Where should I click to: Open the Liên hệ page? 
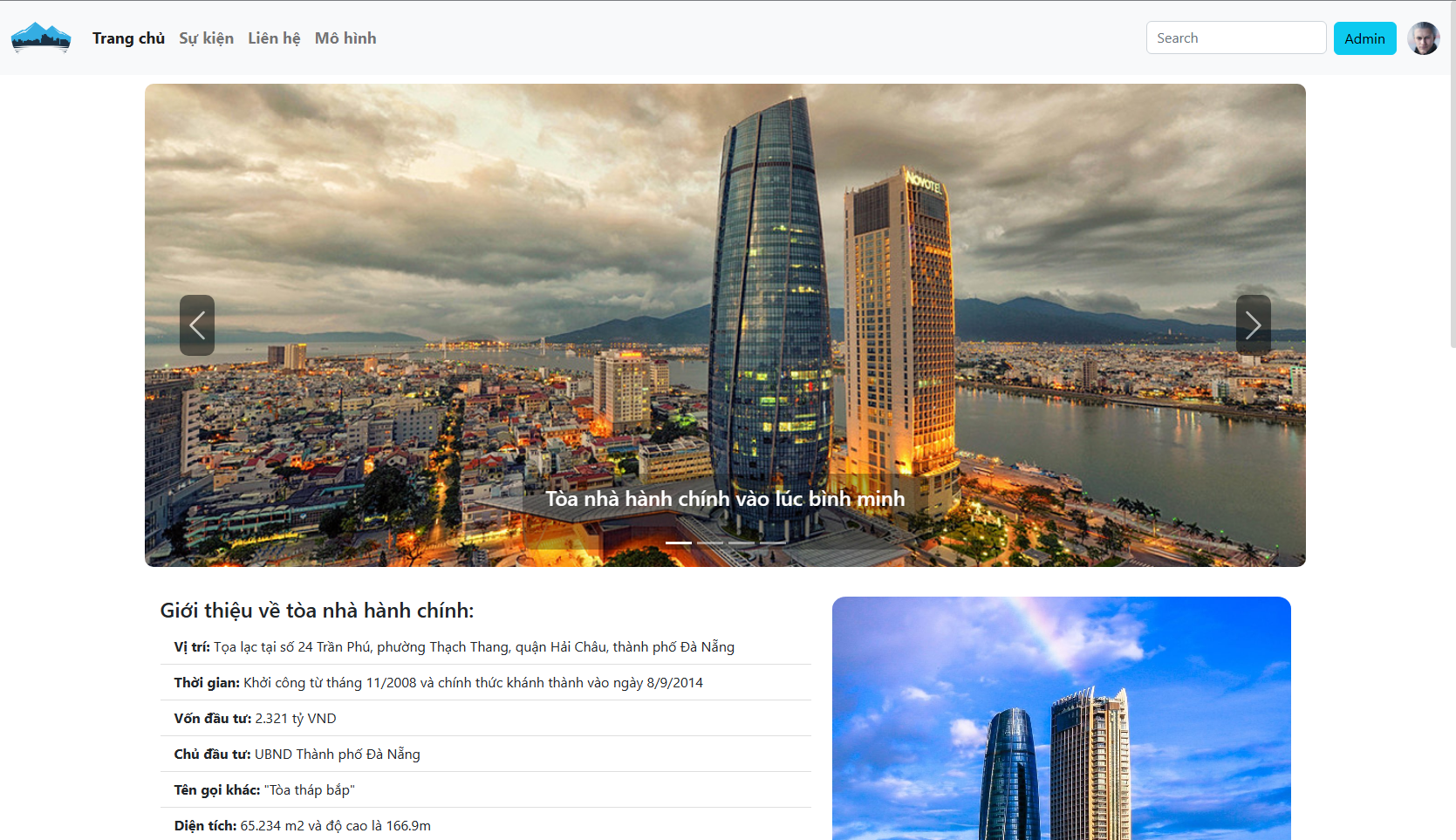[273, 38]
